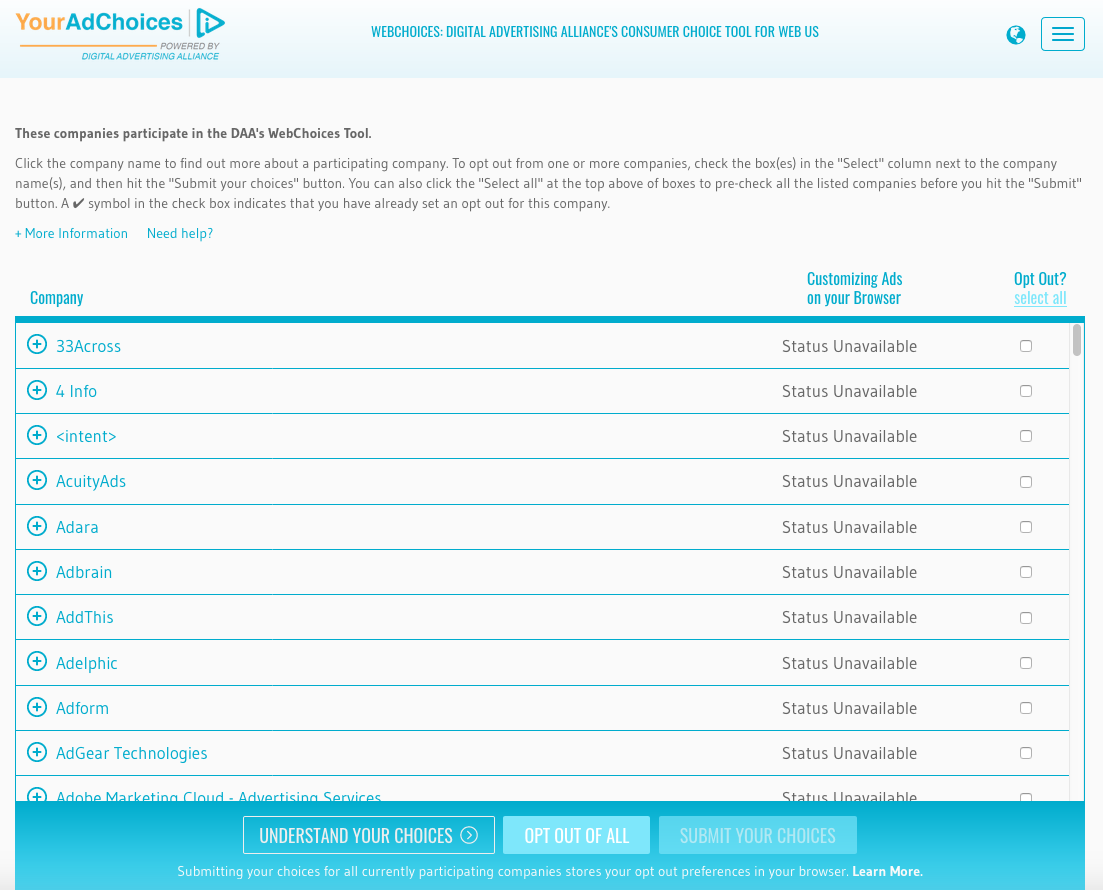Click Status Unavailable in the 33Across row

click(x=849, y=346)
